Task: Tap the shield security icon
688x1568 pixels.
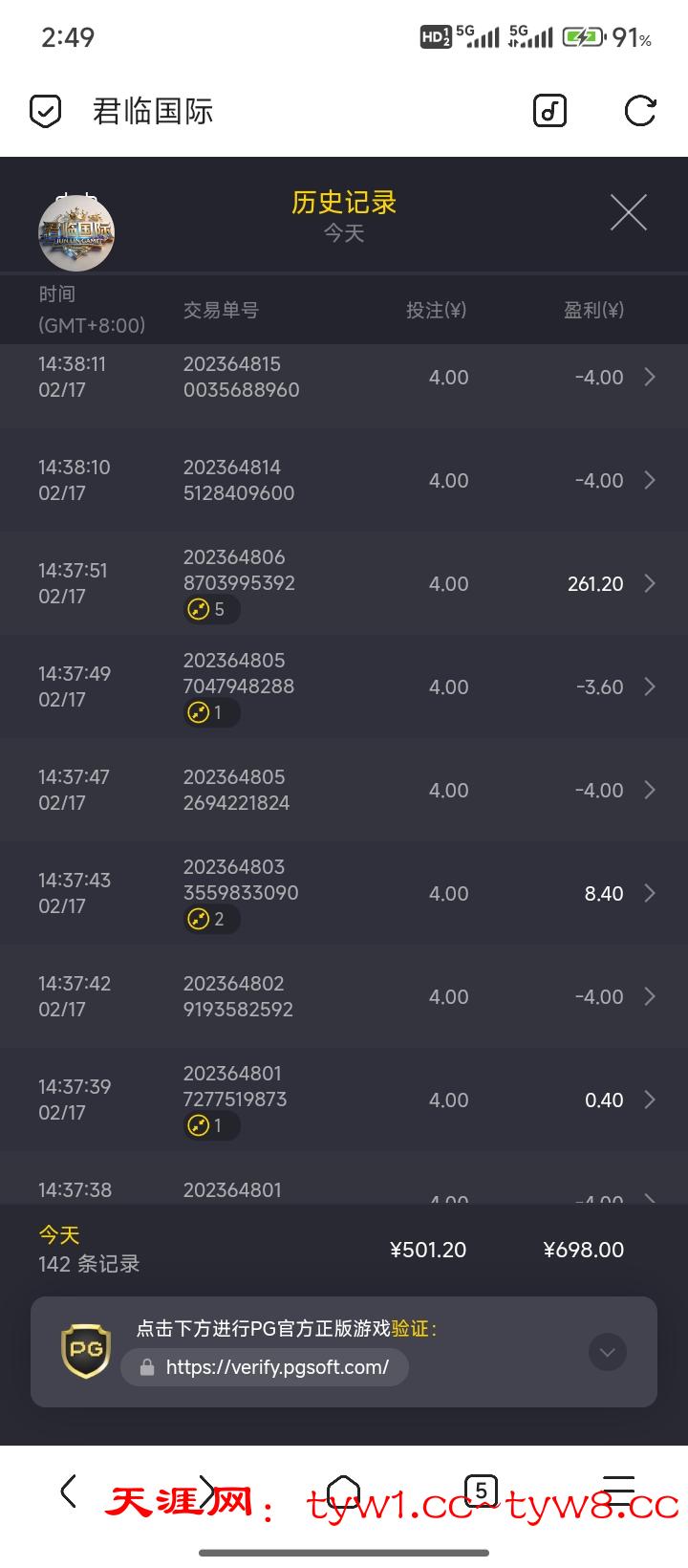Action: click(46, 112)
